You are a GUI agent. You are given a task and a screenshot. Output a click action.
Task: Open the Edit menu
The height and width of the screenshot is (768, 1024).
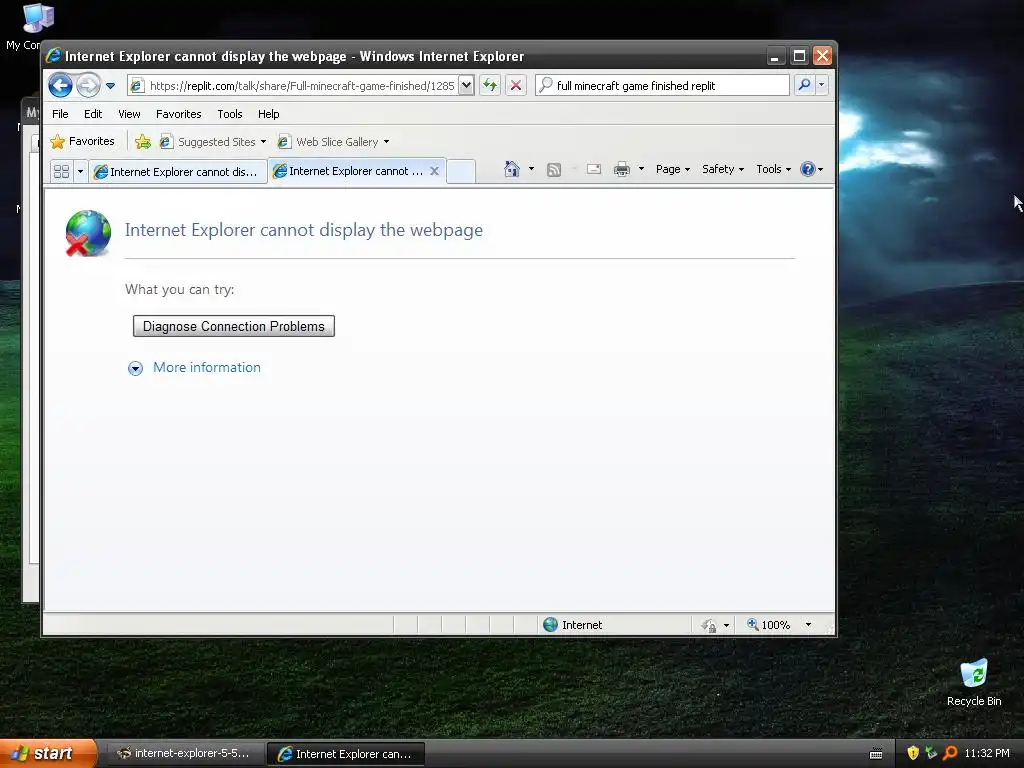[x=93, y=114]
